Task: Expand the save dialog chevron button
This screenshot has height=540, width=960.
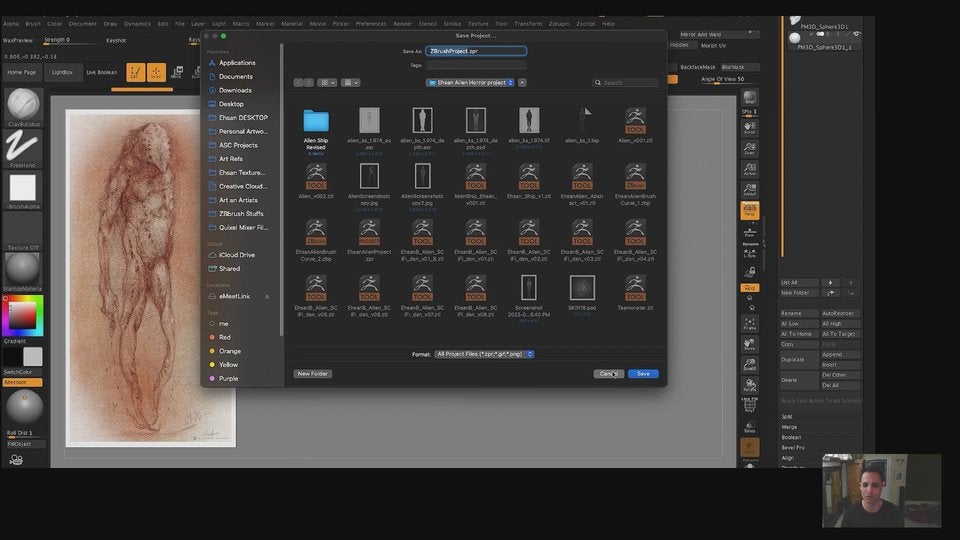Action: (523, 83)
